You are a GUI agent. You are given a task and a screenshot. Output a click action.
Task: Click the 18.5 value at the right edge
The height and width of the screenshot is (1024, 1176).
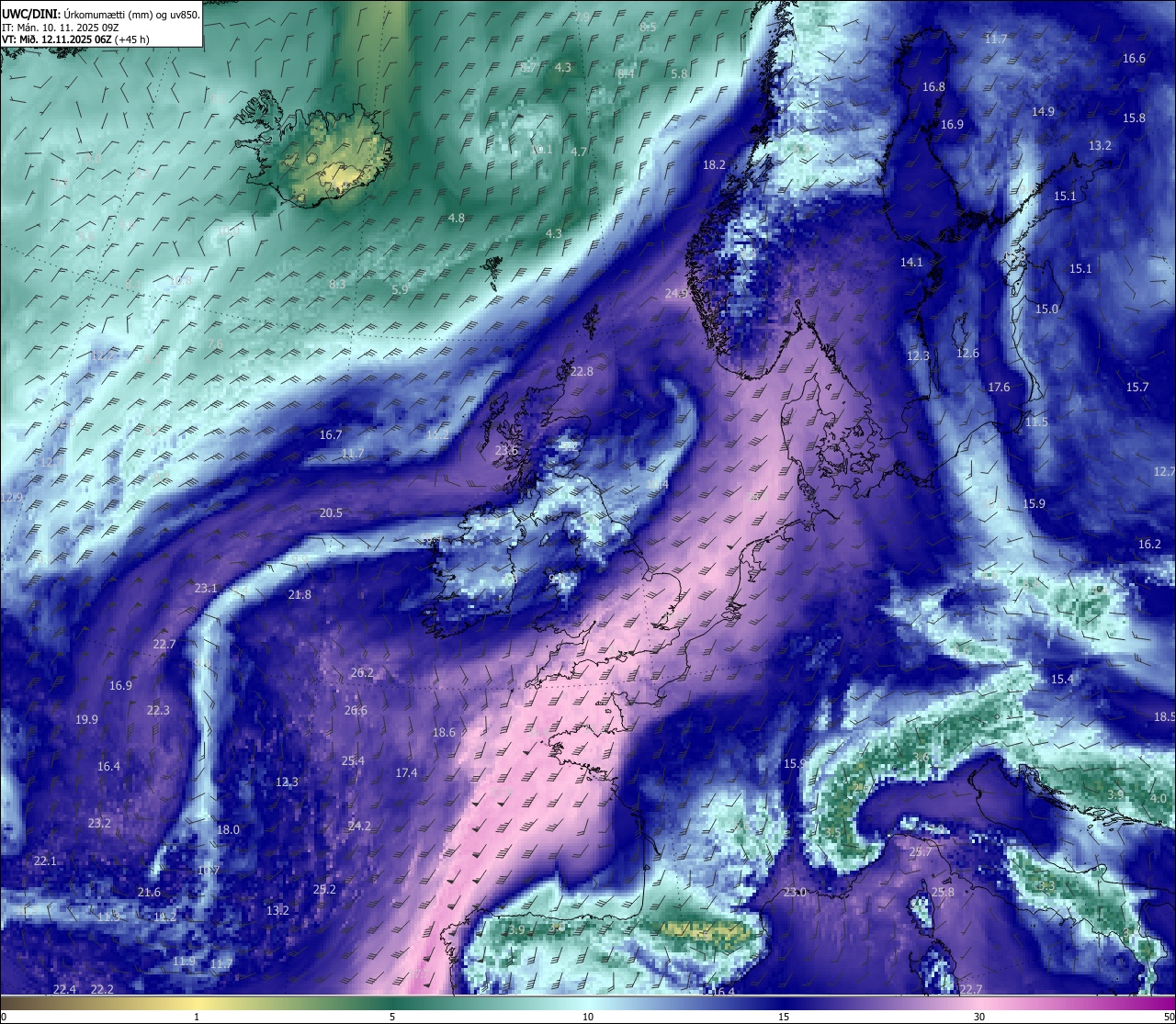pos(1164,716)
